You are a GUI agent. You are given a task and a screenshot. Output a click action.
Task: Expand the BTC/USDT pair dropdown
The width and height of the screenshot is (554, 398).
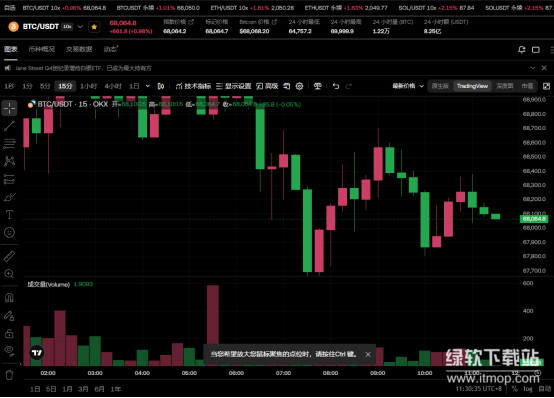point(80,27)
